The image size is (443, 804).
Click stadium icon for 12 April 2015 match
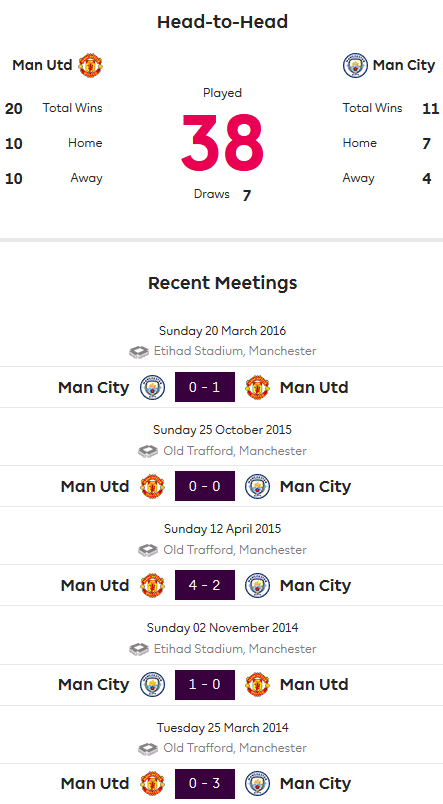pyautogui.click(x=148, y=550)
